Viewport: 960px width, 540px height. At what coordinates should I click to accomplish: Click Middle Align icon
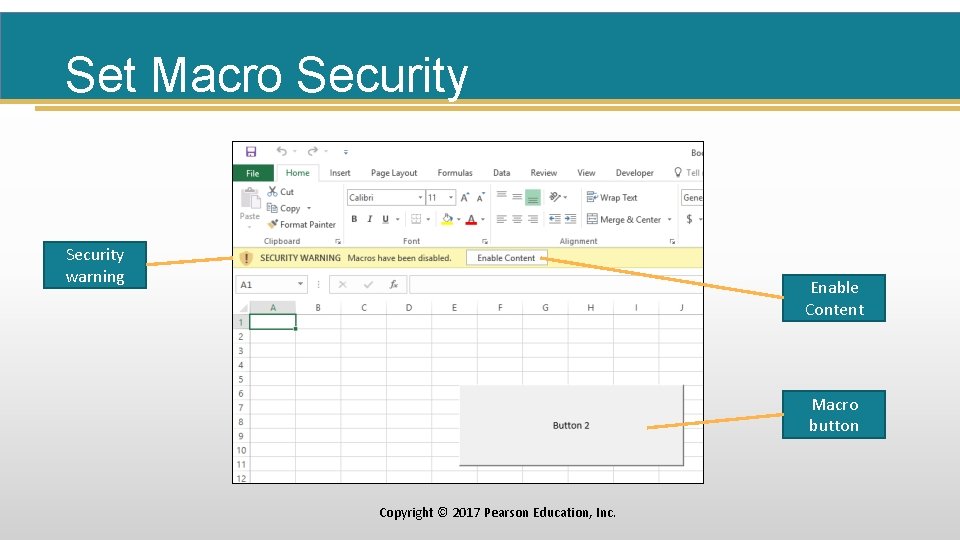tap(517, 197)
